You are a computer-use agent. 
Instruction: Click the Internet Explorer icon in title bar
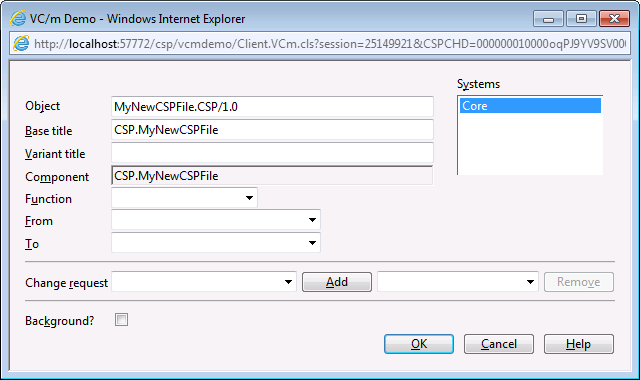click(x=18, y=18)
